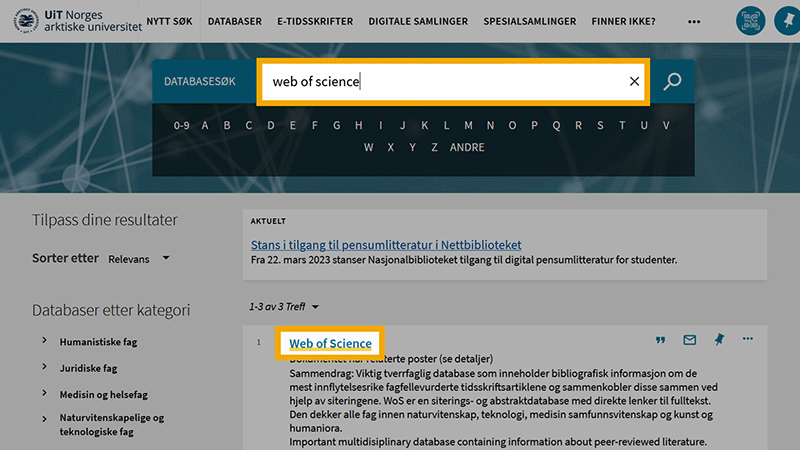The width and height of the screenshot is (800, 450).
Task: Email the Web of Science record
Action: tap(689, 340)
